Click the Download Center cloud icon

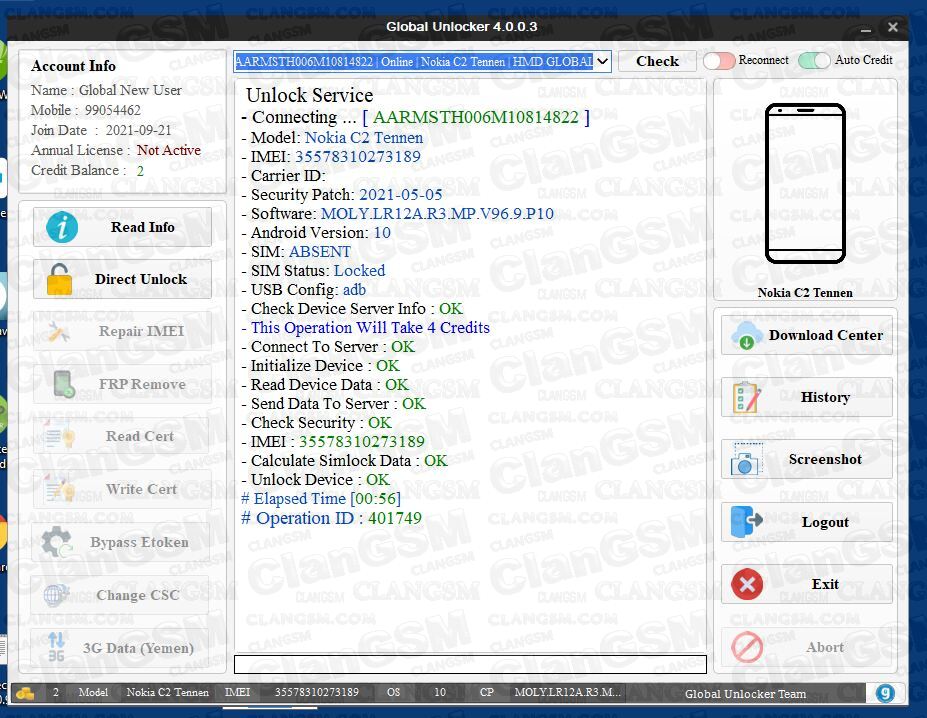pos(746,335)
